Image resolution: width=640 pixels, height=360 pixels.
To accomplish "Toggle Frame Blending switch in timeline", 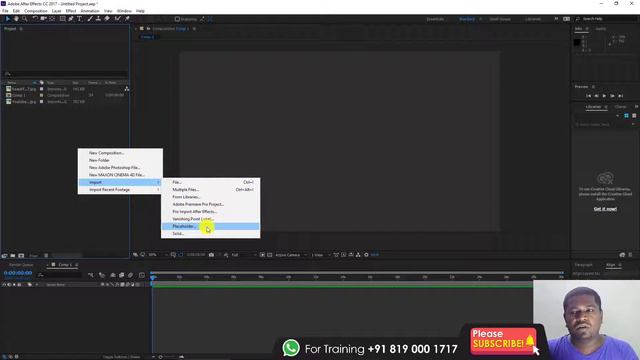I will click(122, 276).
